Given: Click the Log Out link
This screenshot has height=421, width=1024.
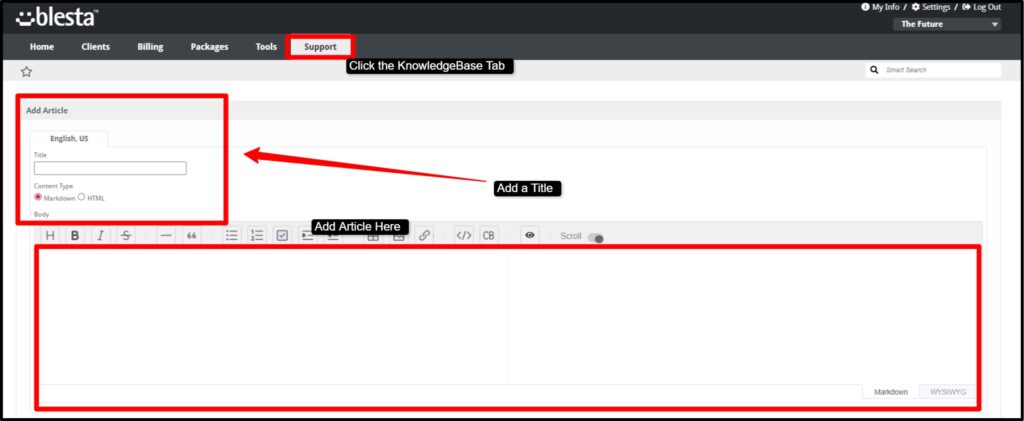Looking at the screenshot, I should [982, 7].
